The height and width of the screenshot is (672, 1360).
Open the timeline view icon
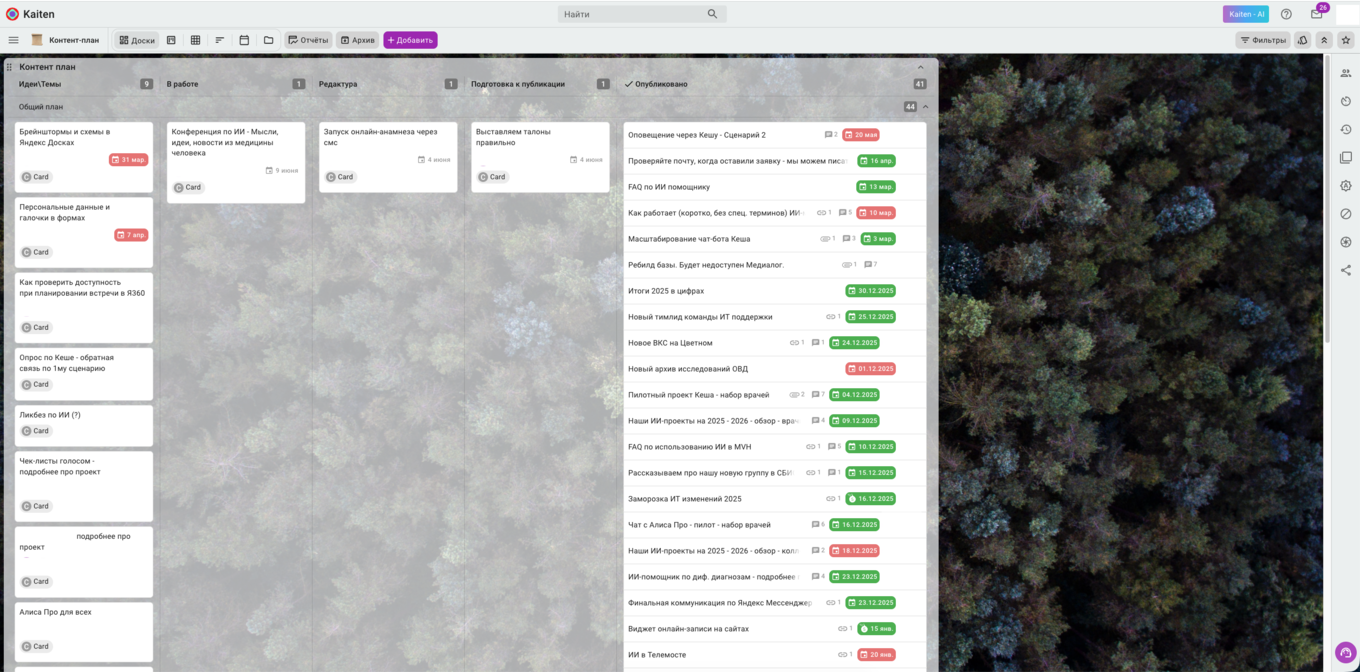(x=220, y=40)
